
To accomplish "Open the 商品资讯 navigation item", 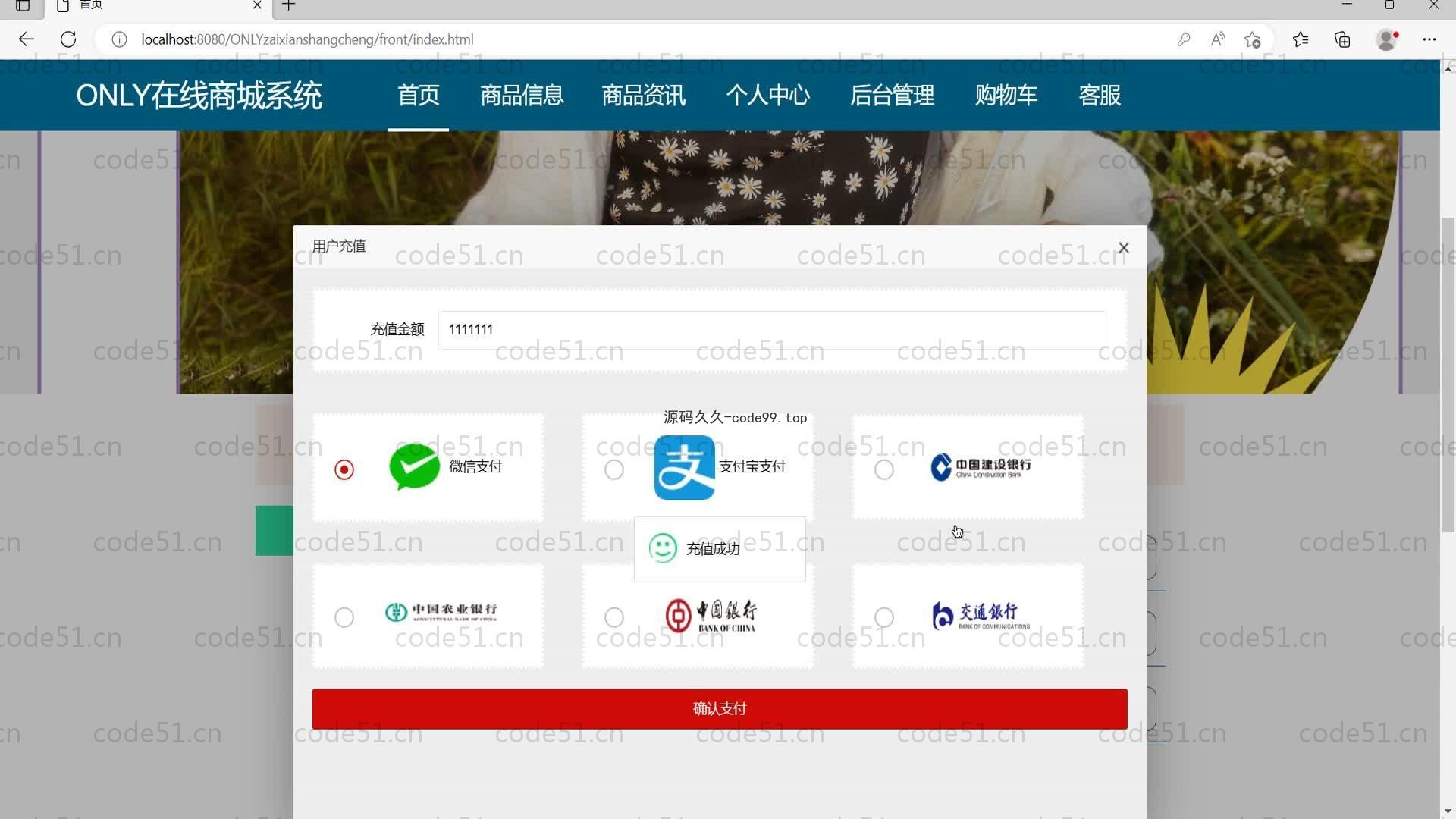I will pos(643,96).
